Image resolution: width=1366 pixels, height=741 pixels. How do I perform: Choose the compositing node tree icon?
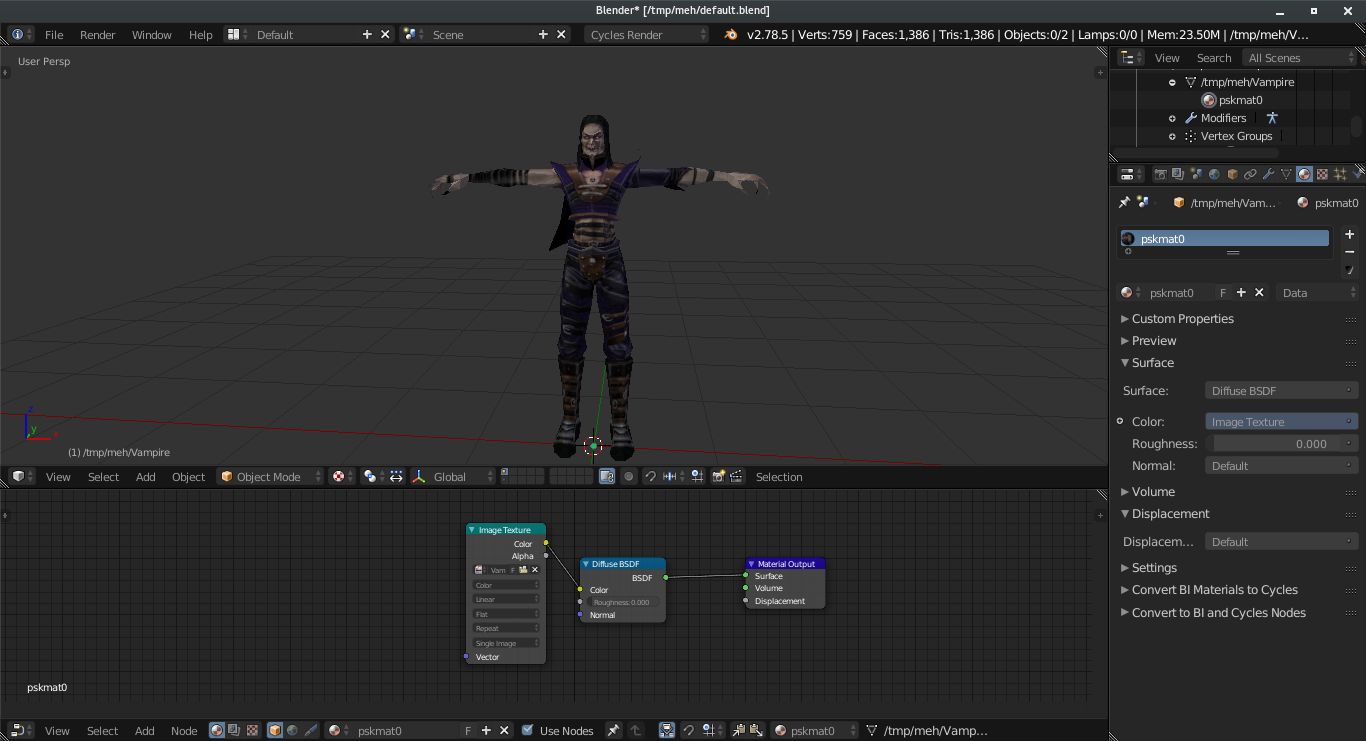(234, 731)
